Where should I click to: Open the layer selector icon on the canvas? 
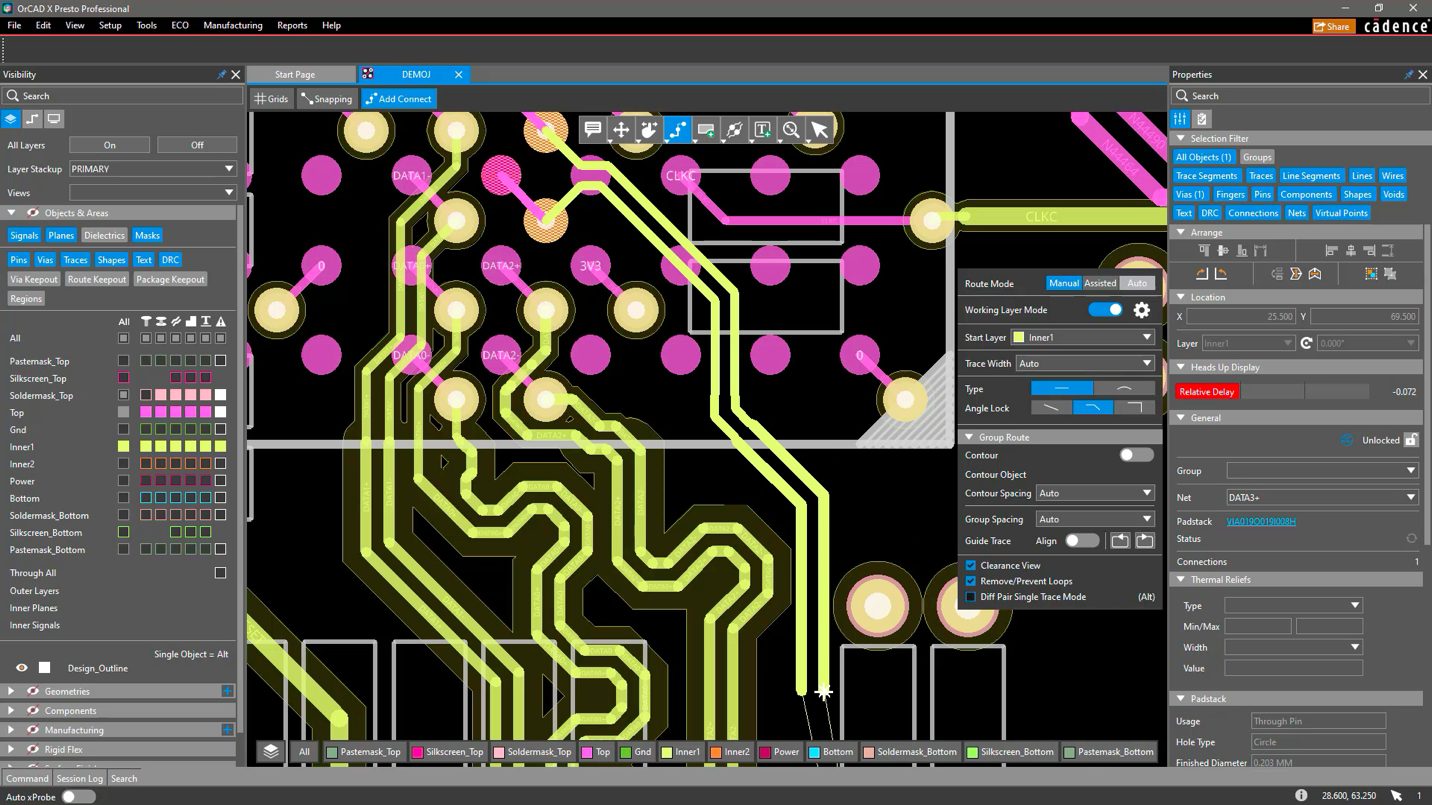270,751
